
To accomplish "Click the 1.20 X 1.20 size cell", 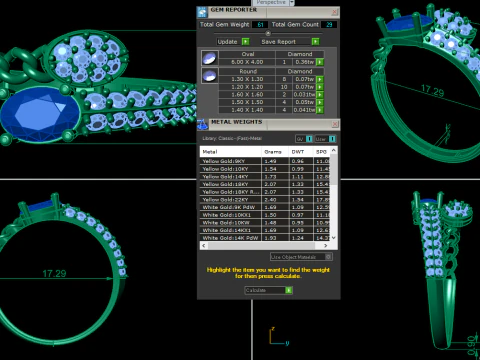I will tap(247, 87).
